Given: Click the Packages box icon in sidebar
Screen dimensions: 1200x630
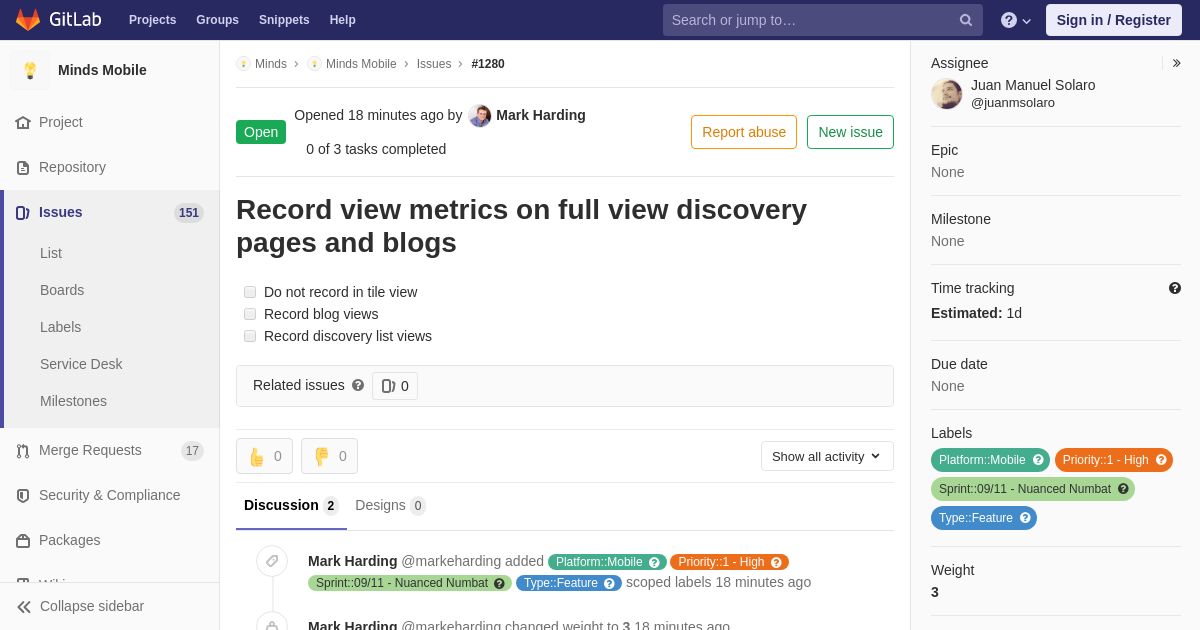Looking at the screenshot, I should 23,540.
